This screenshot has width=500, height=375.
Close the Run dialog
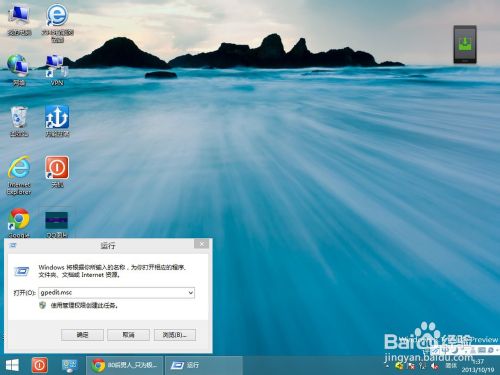coord(202,244)
